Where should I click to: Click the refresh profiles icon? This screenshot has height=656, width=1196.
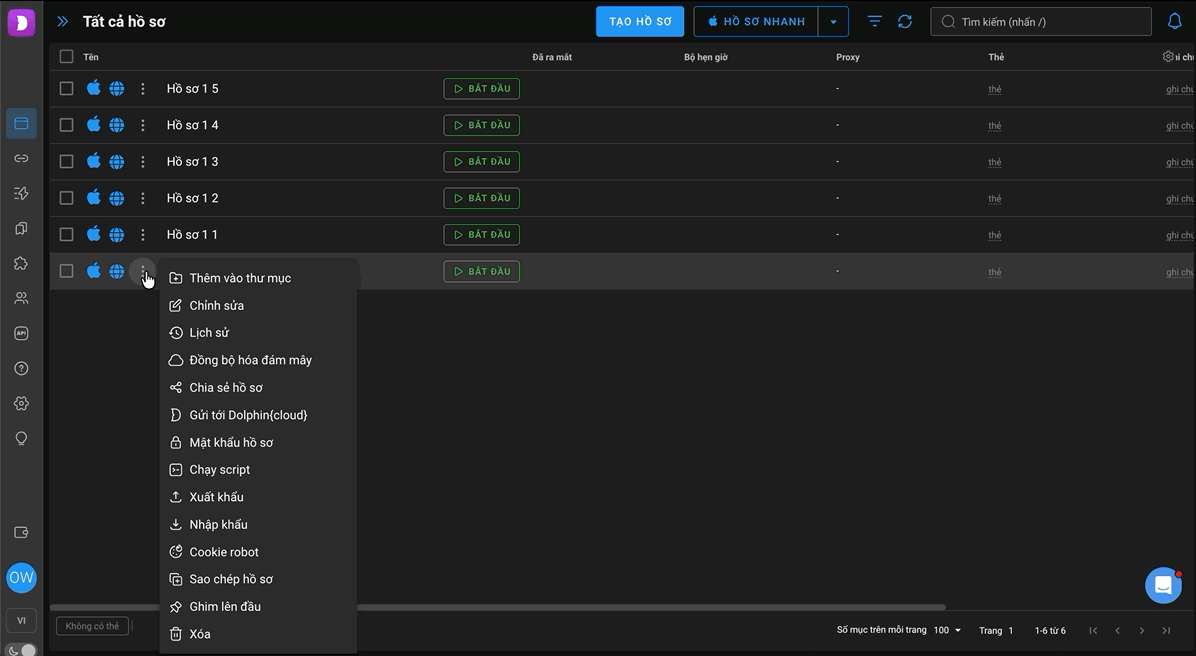coord(905,21)
